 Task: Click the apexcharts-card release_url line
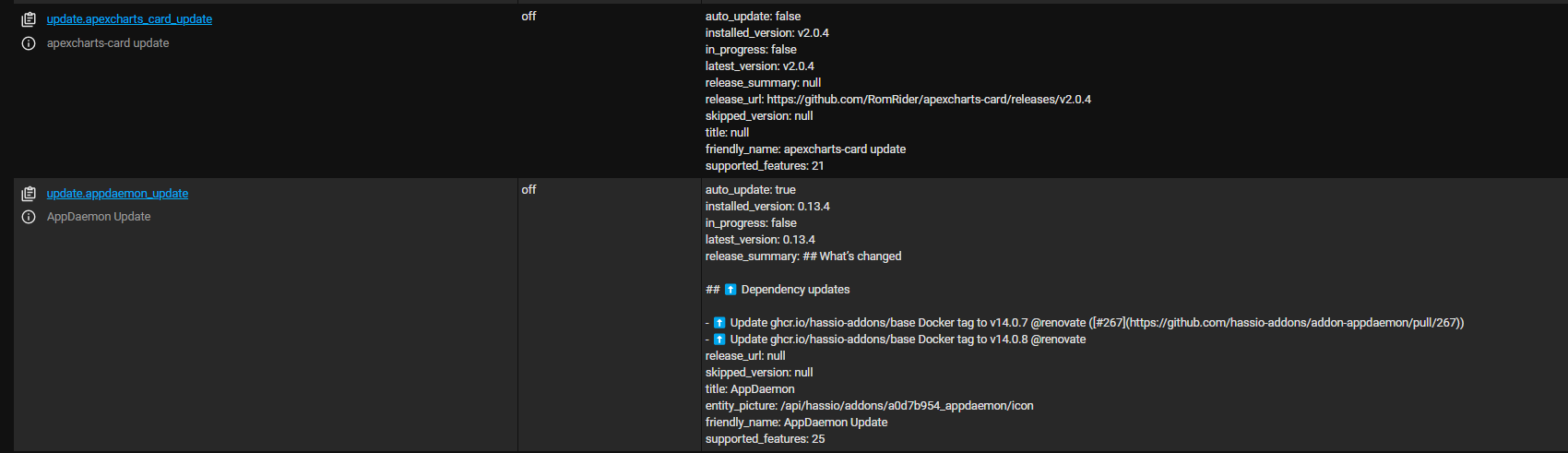898,100
